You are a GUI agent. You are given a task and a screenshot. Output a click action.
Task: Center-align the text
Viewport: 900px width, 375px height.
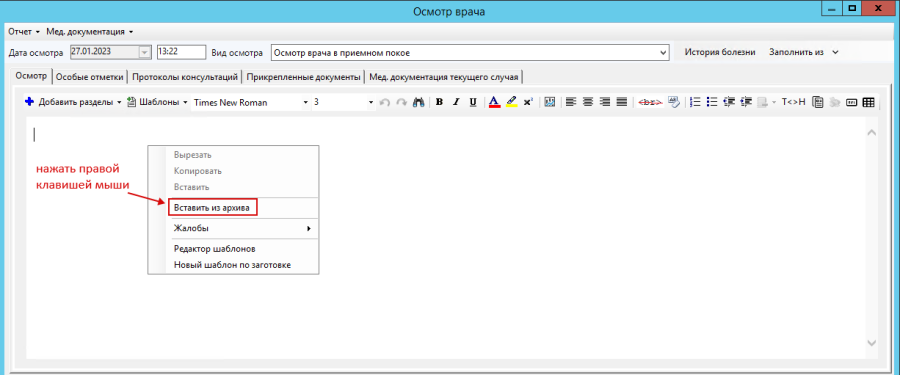587,103
